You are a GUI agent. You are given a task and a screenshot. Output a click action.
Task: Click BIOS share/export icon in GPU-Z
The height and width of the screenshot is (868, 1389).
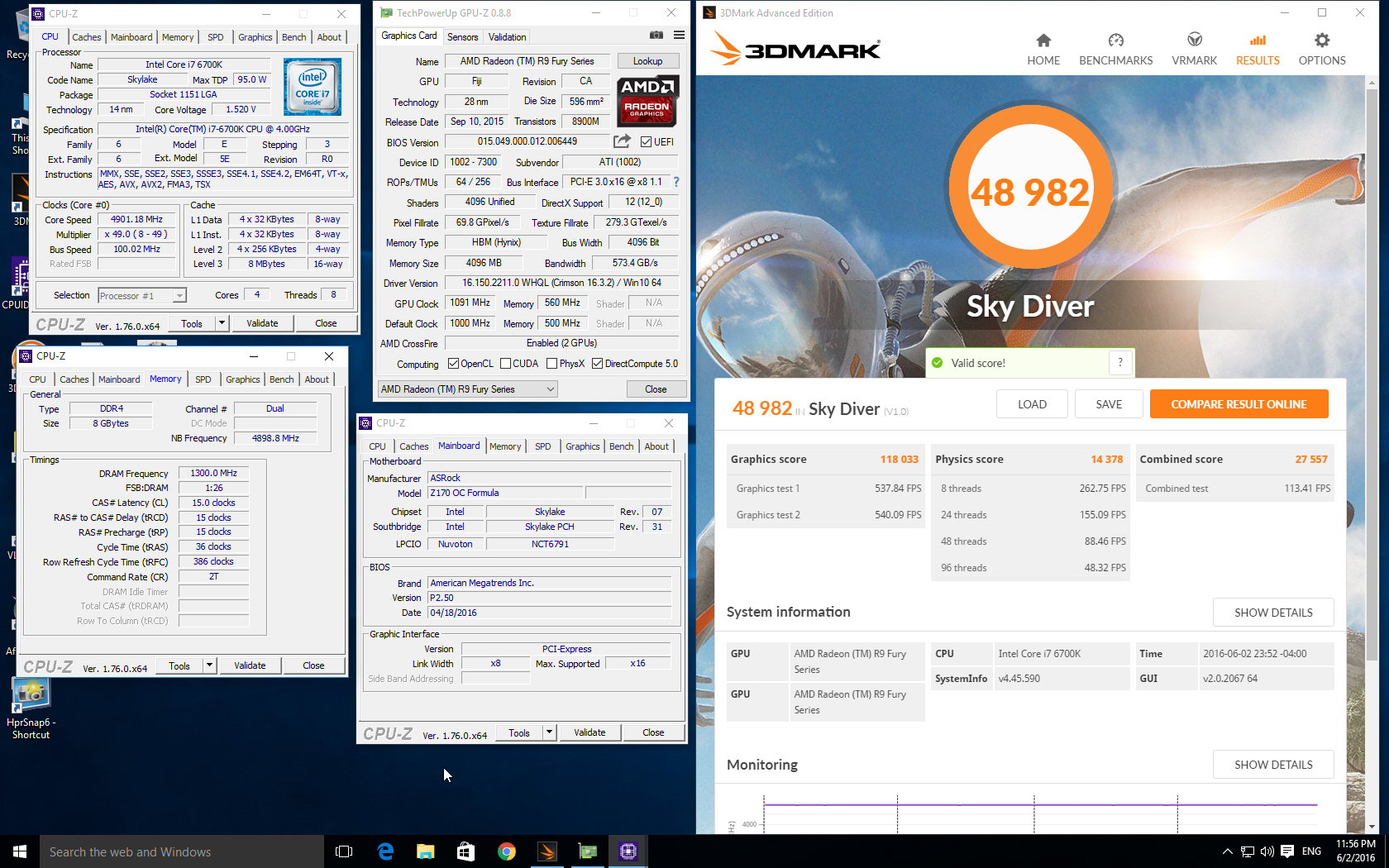[x=622, y=141]
